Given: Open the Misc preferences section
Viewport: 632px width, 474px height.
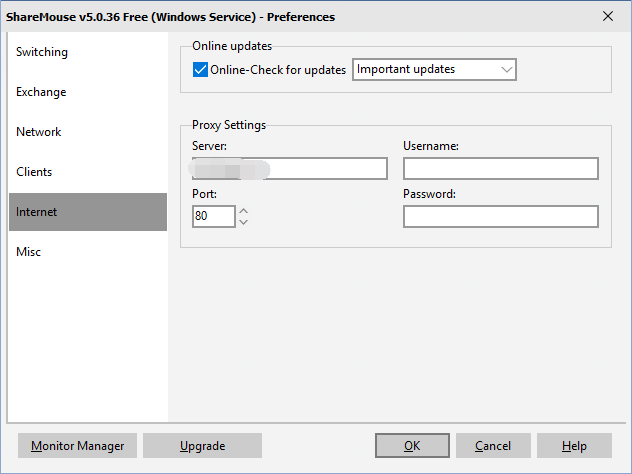Looking at the screenshot, I should (88, 252).
